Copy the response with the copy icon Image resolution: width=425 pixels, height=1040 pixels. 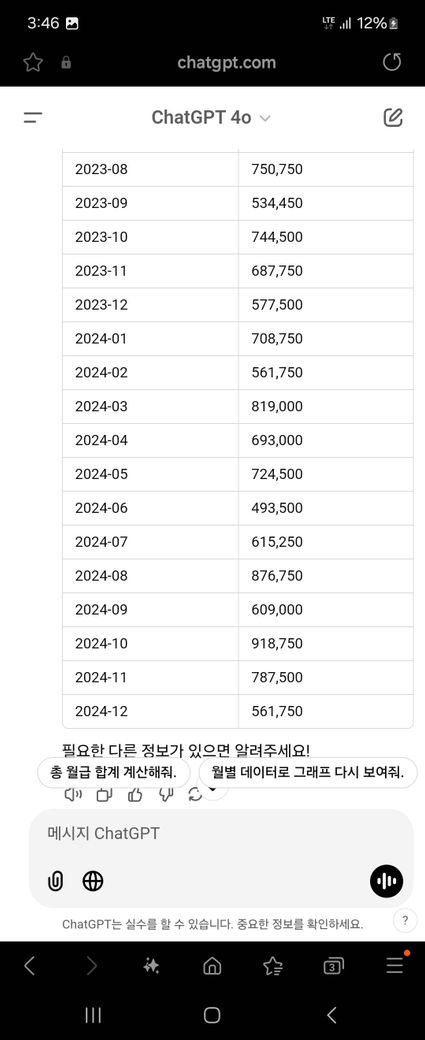(104, 794)
